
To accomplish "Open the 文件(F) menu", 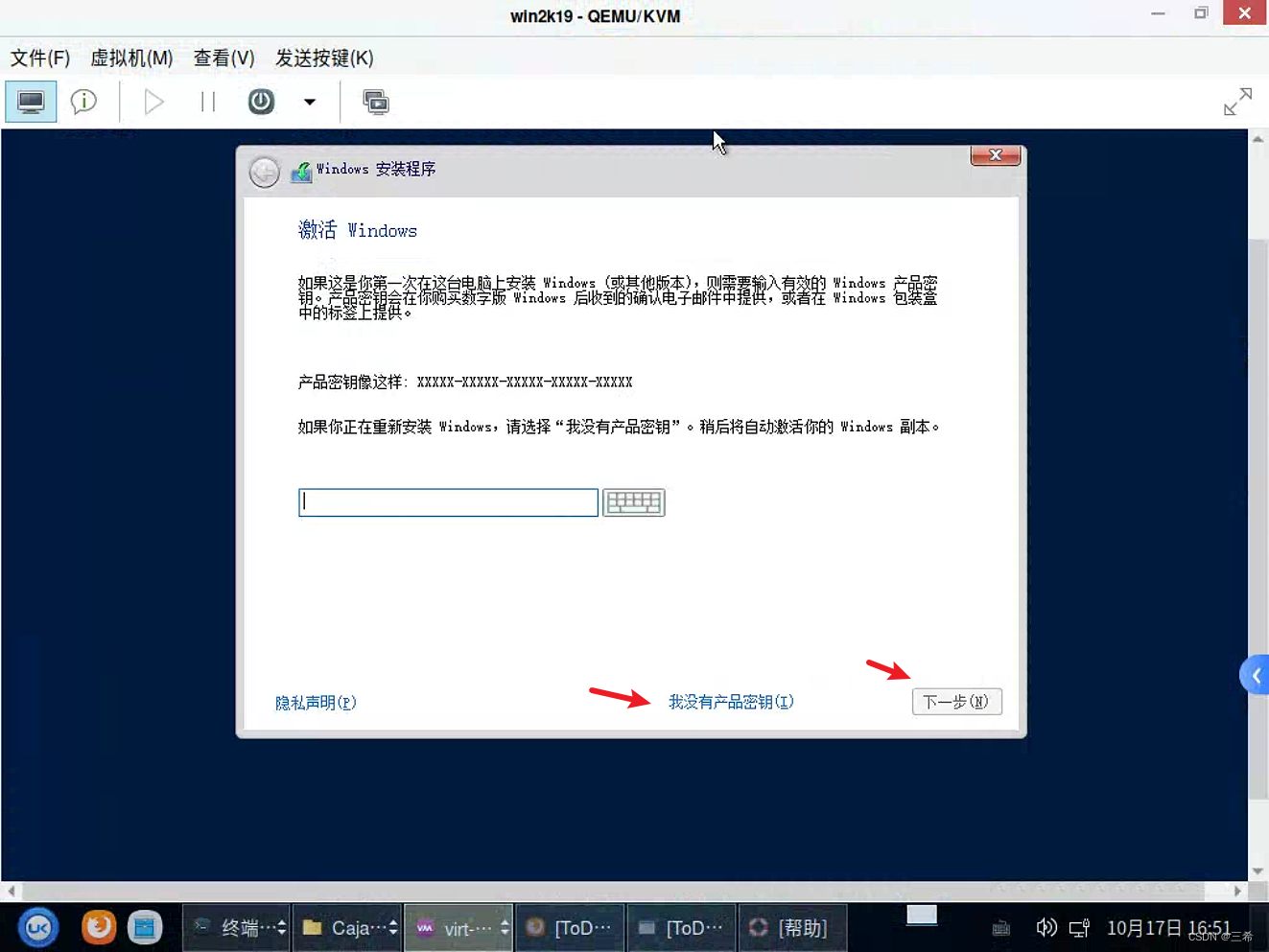I will 40,58.
